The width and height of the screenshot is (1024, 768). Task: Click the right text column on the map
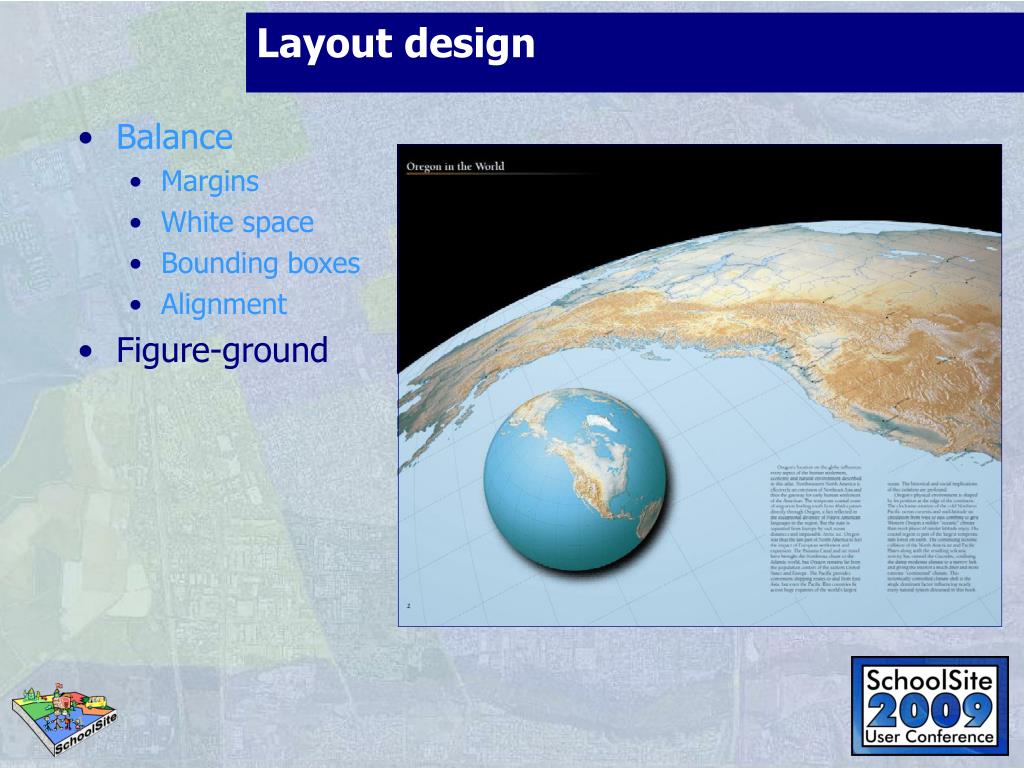click(933, 537)
